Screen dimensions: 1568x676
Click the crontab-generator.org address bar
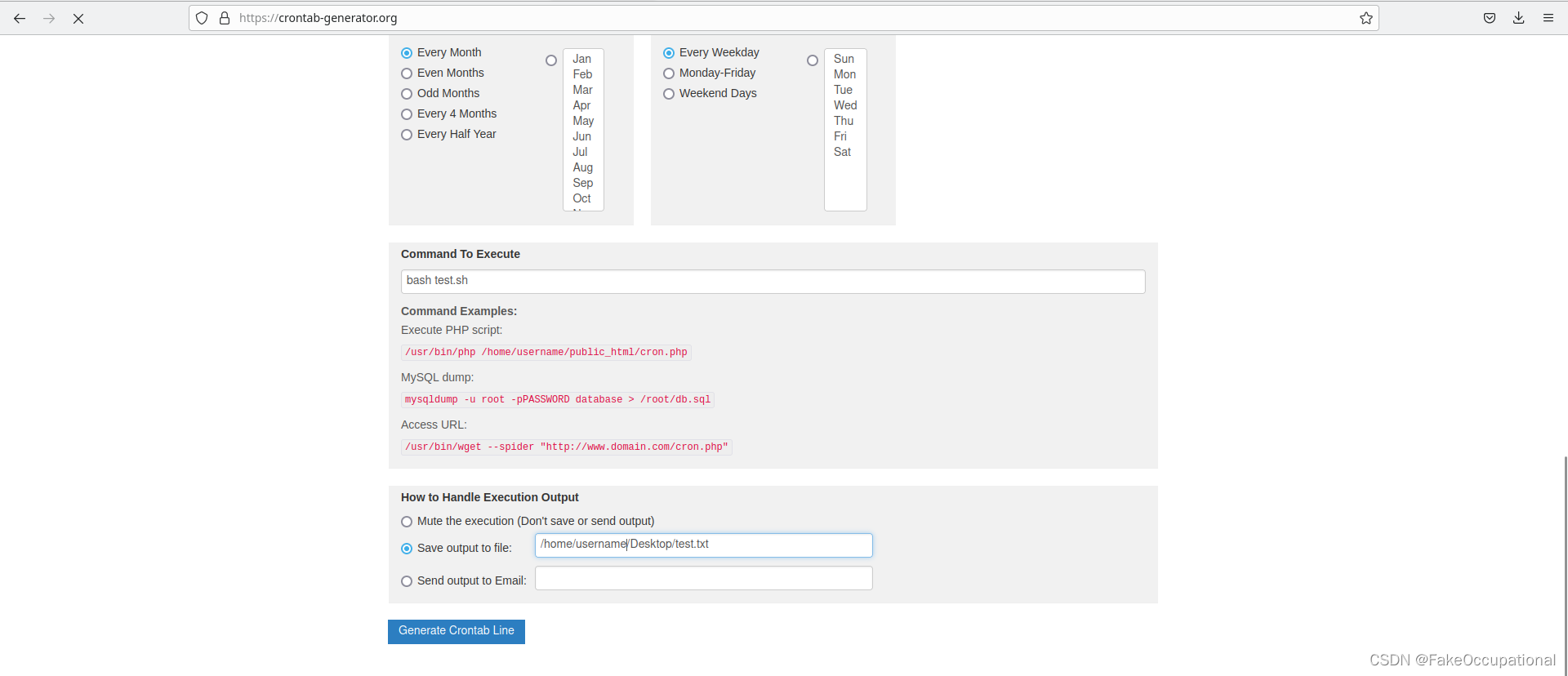(784, 18)
